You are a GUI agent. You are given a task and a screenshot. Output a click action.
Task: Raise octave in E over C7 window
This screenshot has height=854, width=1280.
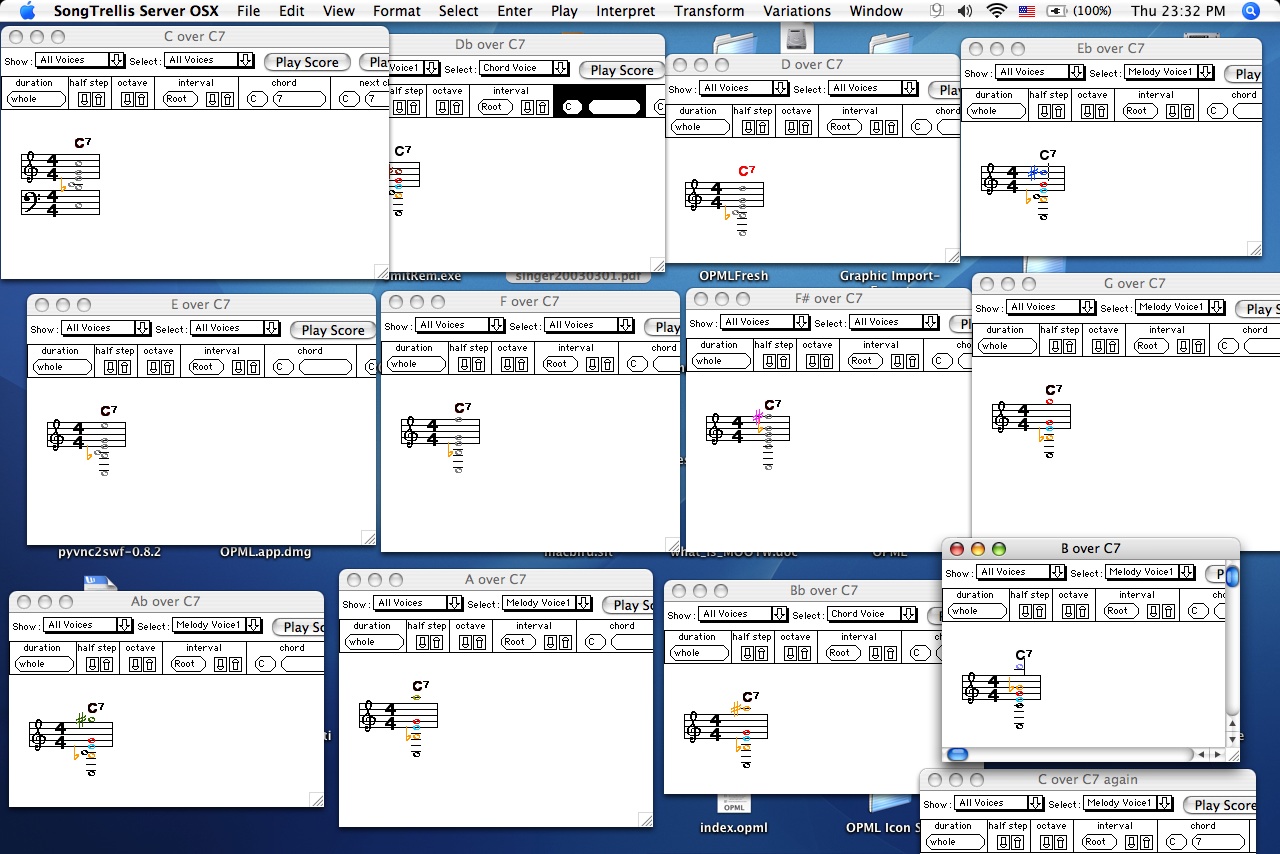[x=167, y=367]
